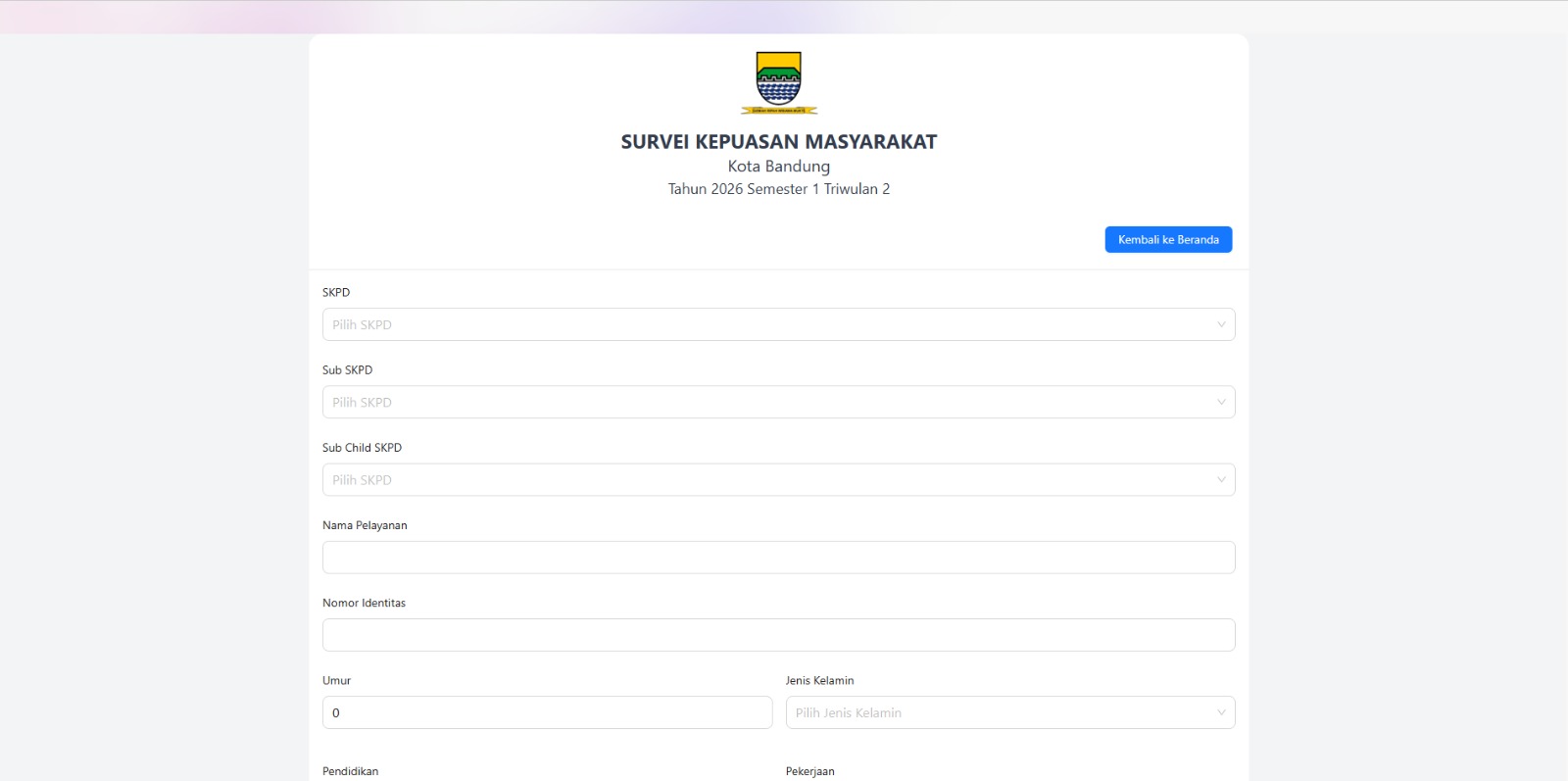Click the Tahun 2026 Semester 1 Triwulan 2 text
Screen dimensions: 1568x781
779,189
